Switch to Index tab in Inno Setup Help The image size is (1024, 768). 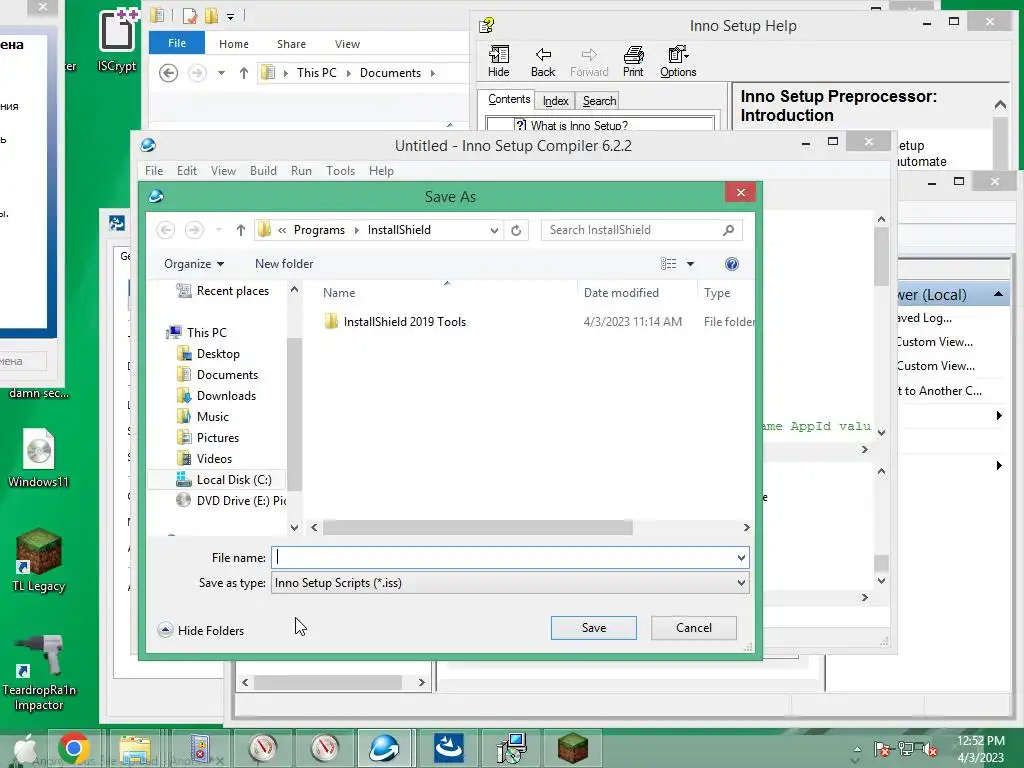(555, 101)
